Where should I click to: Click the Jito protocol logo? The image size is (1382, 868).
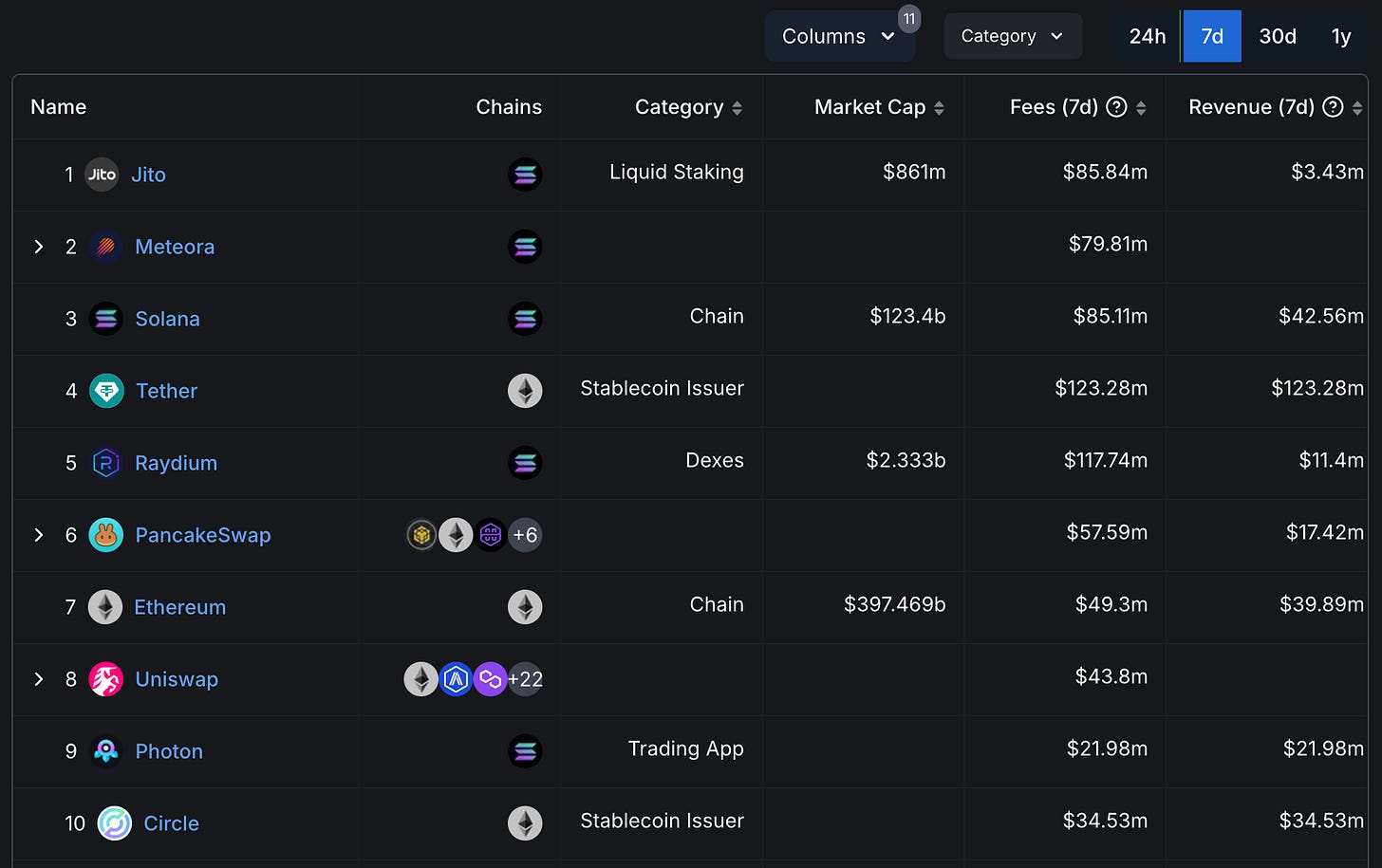[x=102, y=175]
